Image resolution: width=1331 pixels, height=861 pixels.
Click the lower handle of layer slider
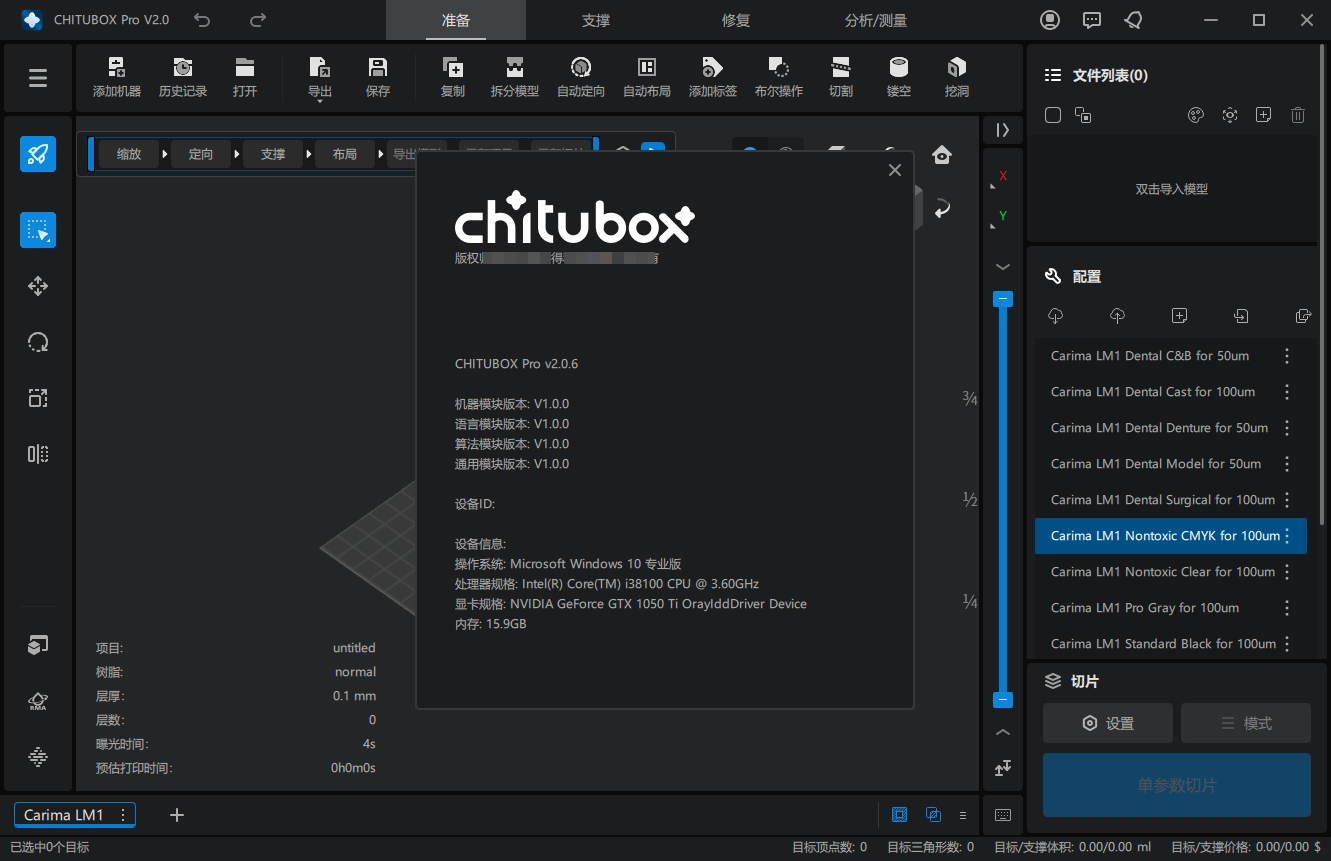pyautogui.click(x=1003, y=700)
